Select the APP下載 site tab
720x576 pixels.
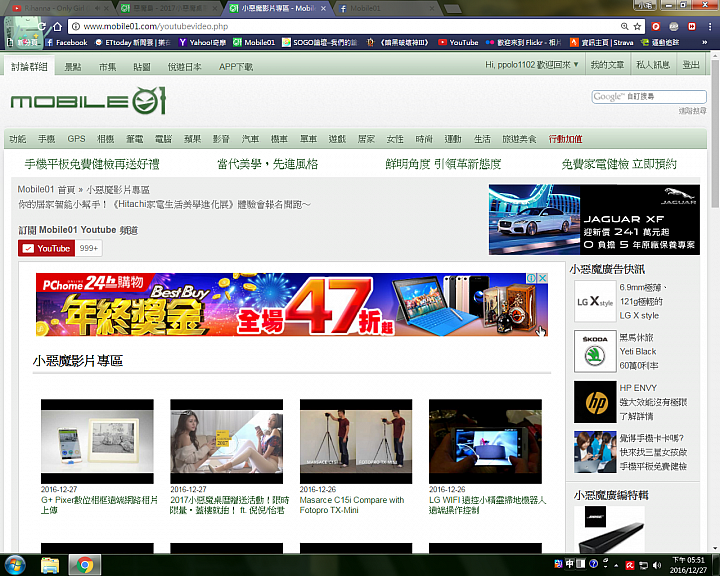(x=236, y=67)
